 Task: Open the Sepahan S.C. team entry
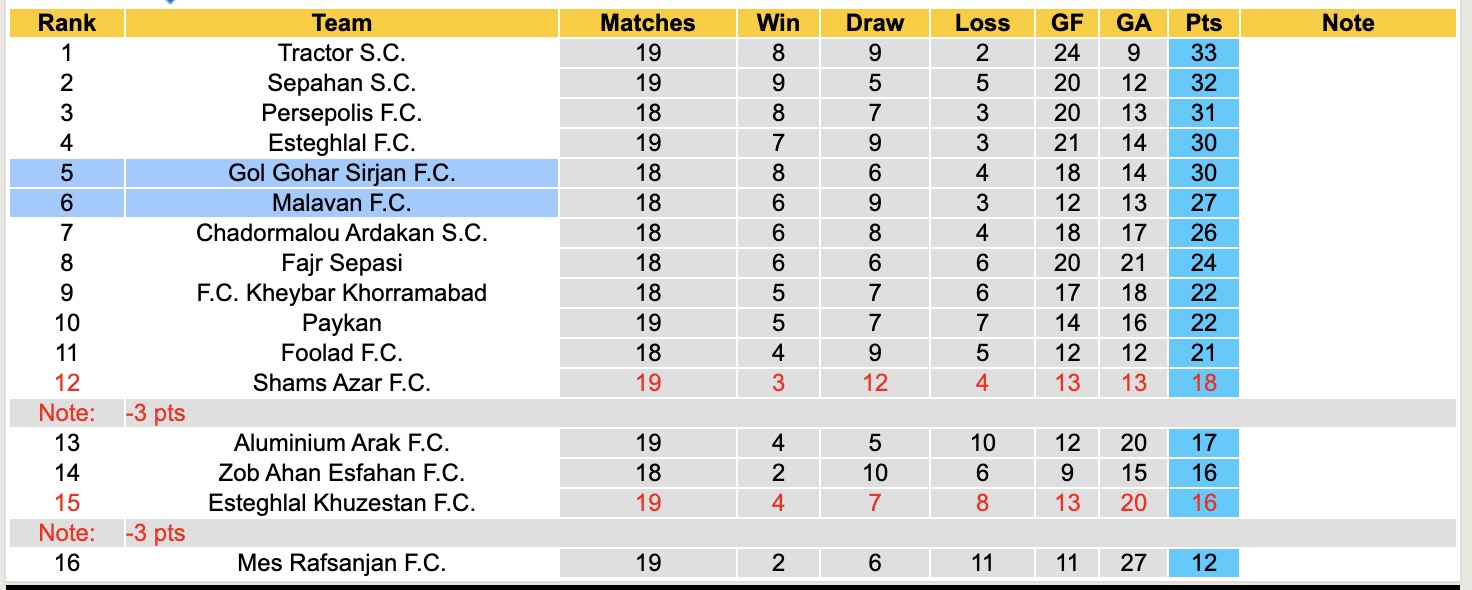(341, 83)
